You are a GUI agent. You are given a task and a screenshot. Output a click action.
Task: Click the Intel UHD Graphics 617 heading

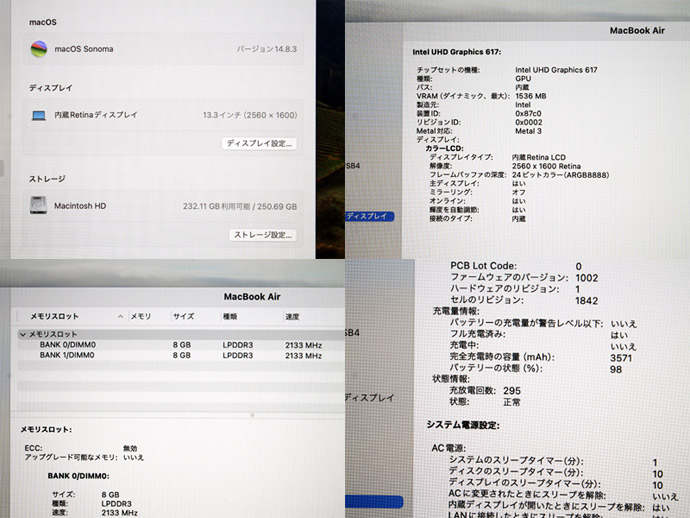point(456,52)
